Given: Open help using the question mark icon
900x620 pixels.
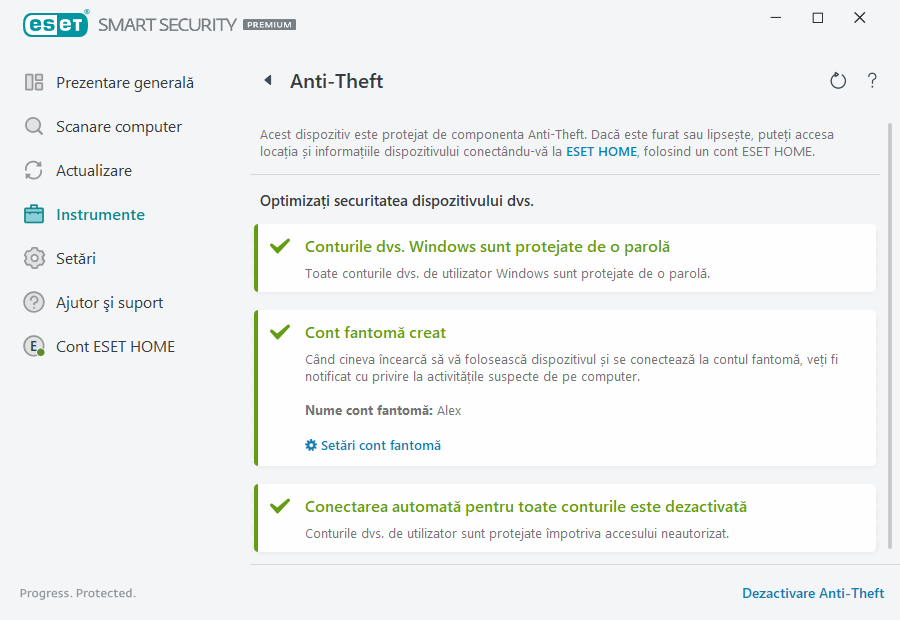Looking at the screenshot, I should (872, 80).
